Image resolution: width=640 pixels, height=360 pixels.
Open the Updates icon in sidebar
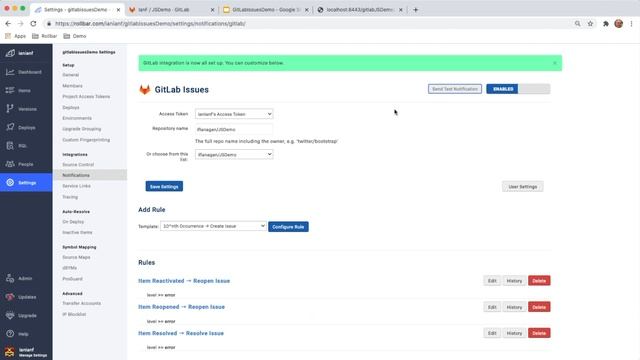coord(10,297)
